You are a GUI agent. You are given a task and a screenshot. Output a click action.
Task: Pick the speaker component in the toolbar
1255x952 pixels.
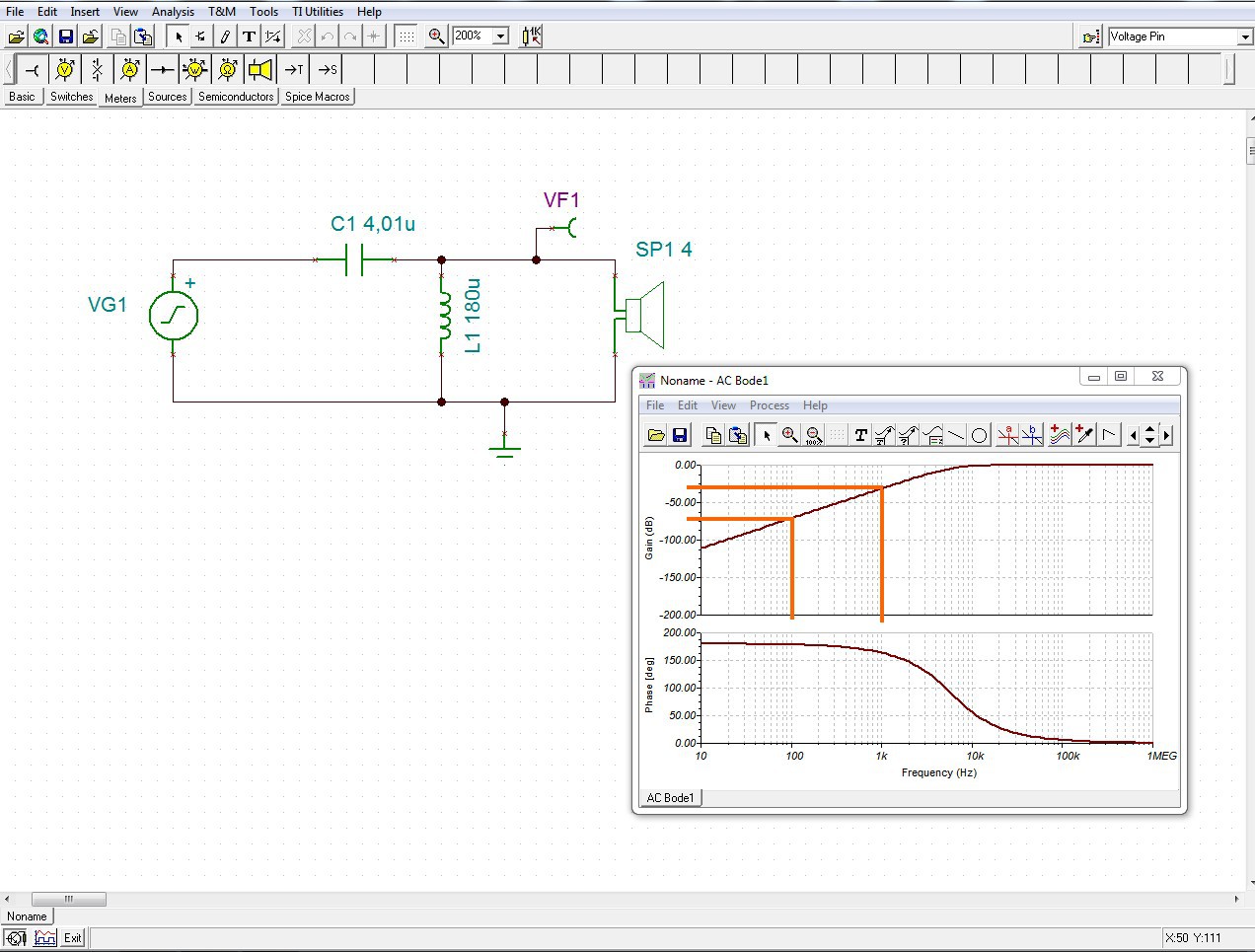(260, 69)
